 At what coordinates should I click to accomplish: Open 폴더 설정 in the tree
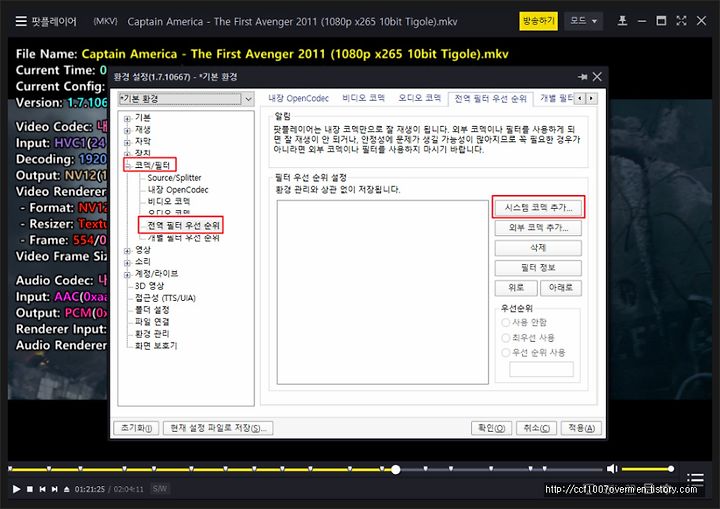[152, 310]
